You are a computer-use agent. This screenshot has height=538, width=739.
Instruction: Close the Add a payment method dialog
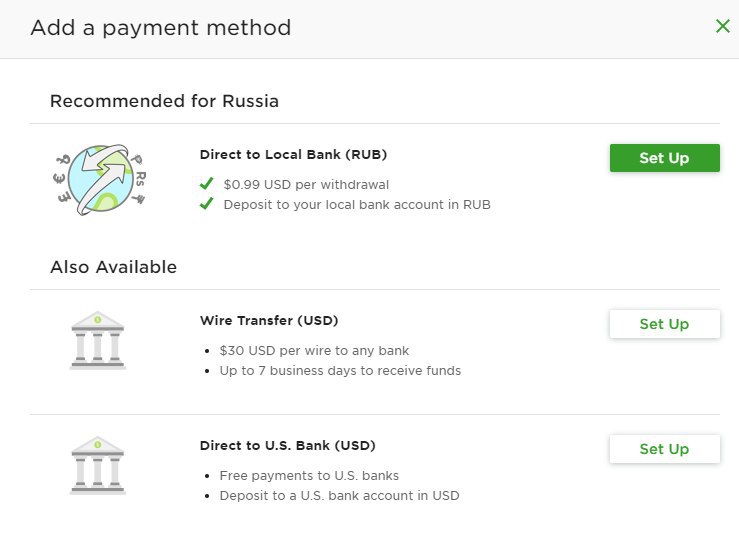(723, 26)
